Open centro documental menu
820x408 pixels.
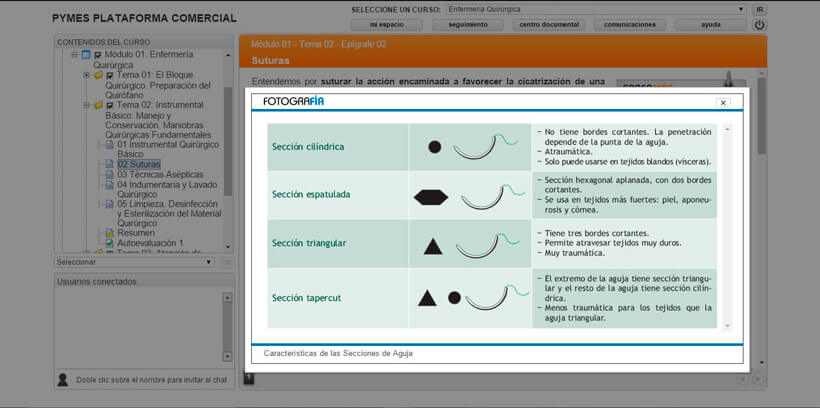[x=549, y=25]
